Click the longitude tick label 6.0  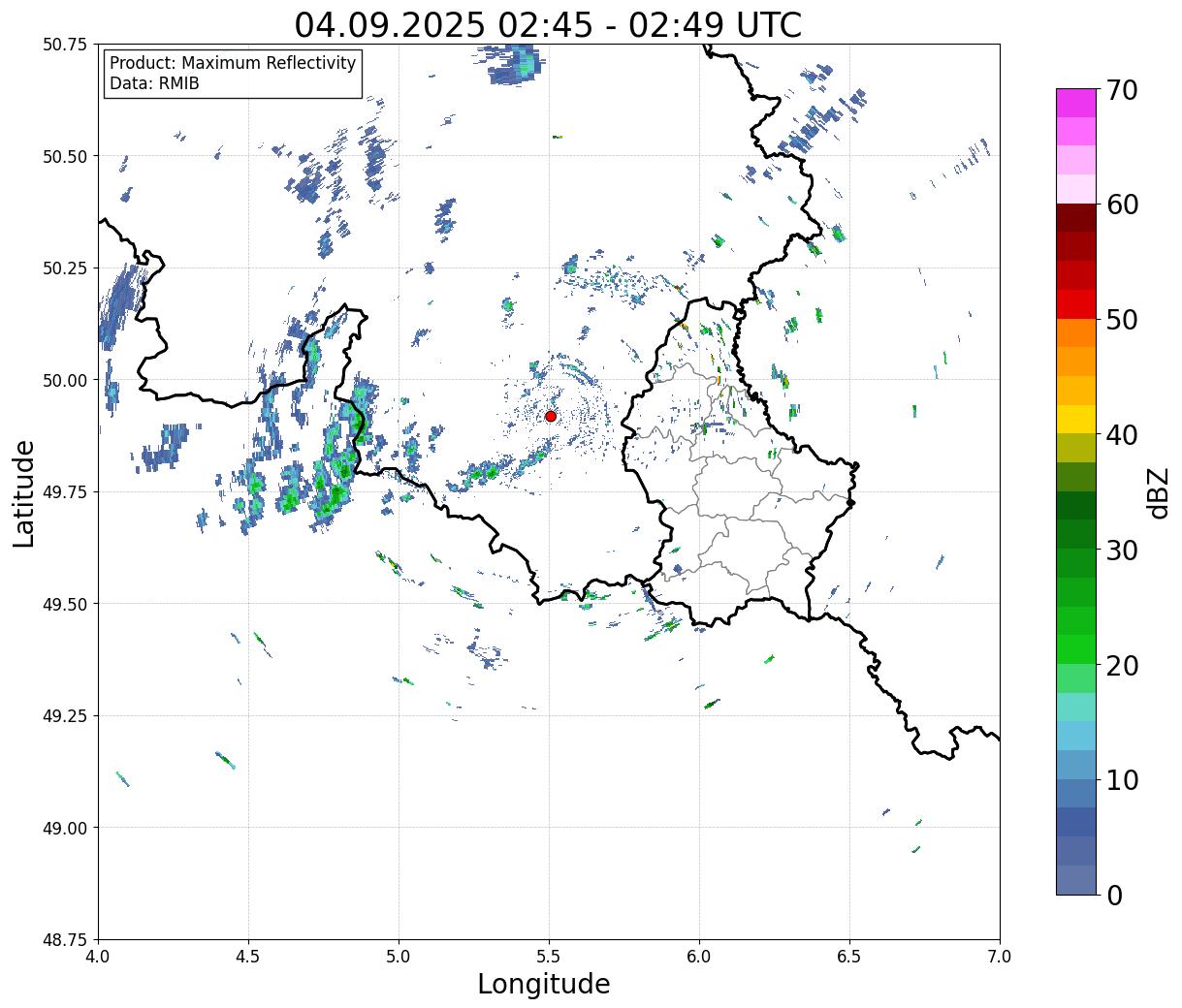click(699, 956)
